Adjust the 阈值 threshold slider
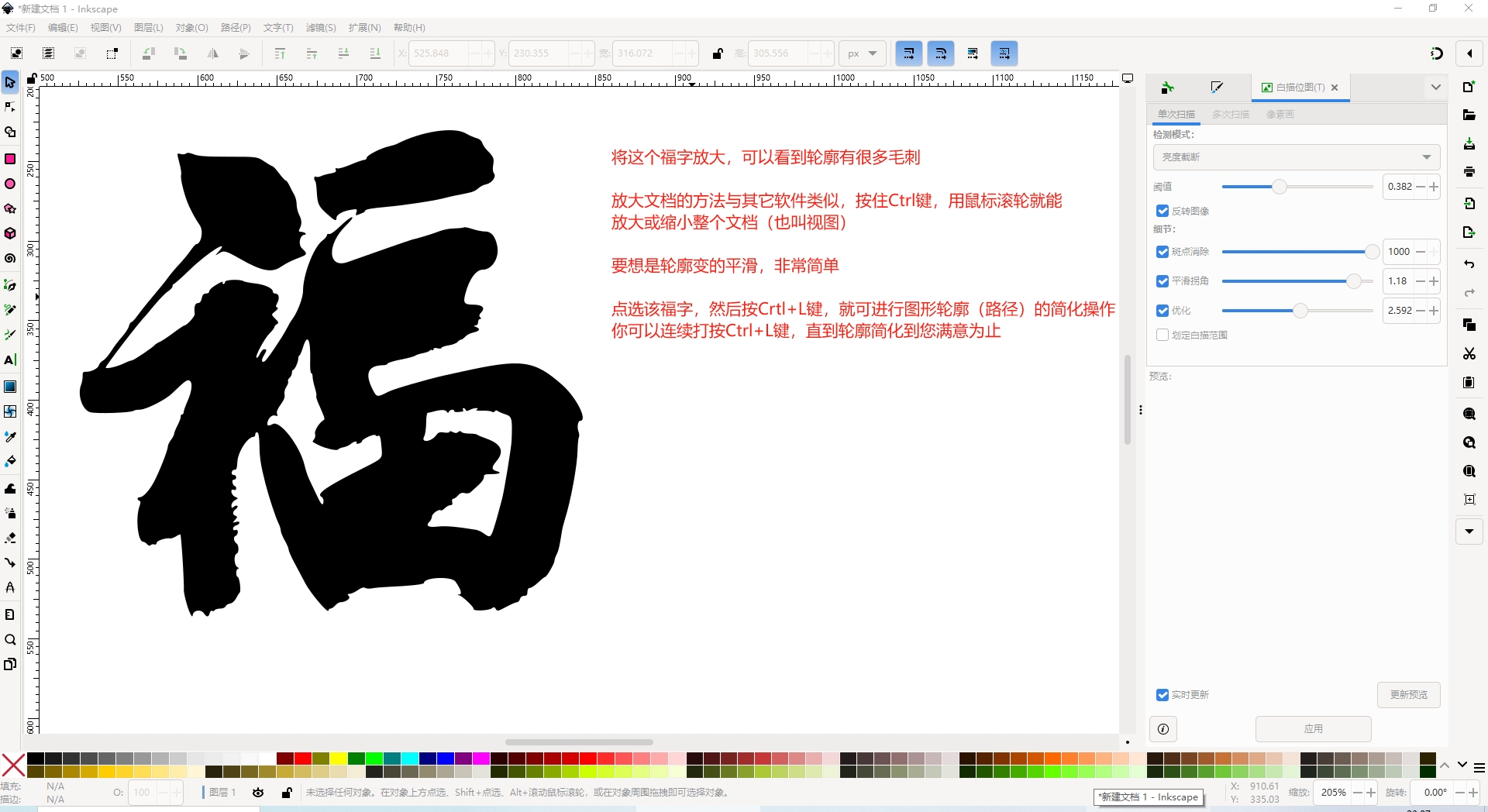This screenshot has height=812, width=1488. [x=1279, y=187]
